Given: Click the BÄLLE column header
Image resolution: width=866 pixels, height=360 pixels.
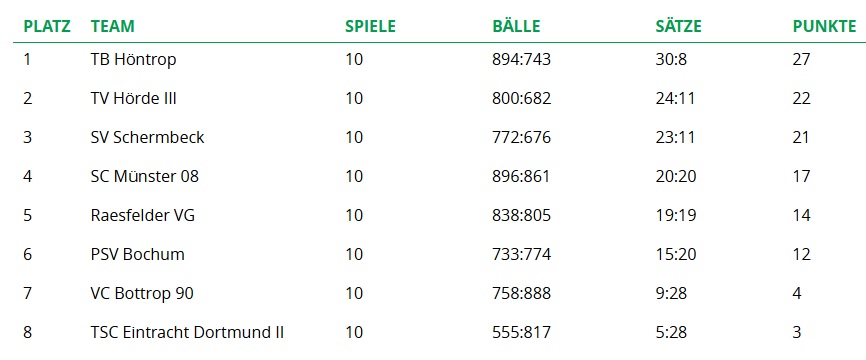Looking at the screenshot, I should pyautogui.click(x=516, y=26).
